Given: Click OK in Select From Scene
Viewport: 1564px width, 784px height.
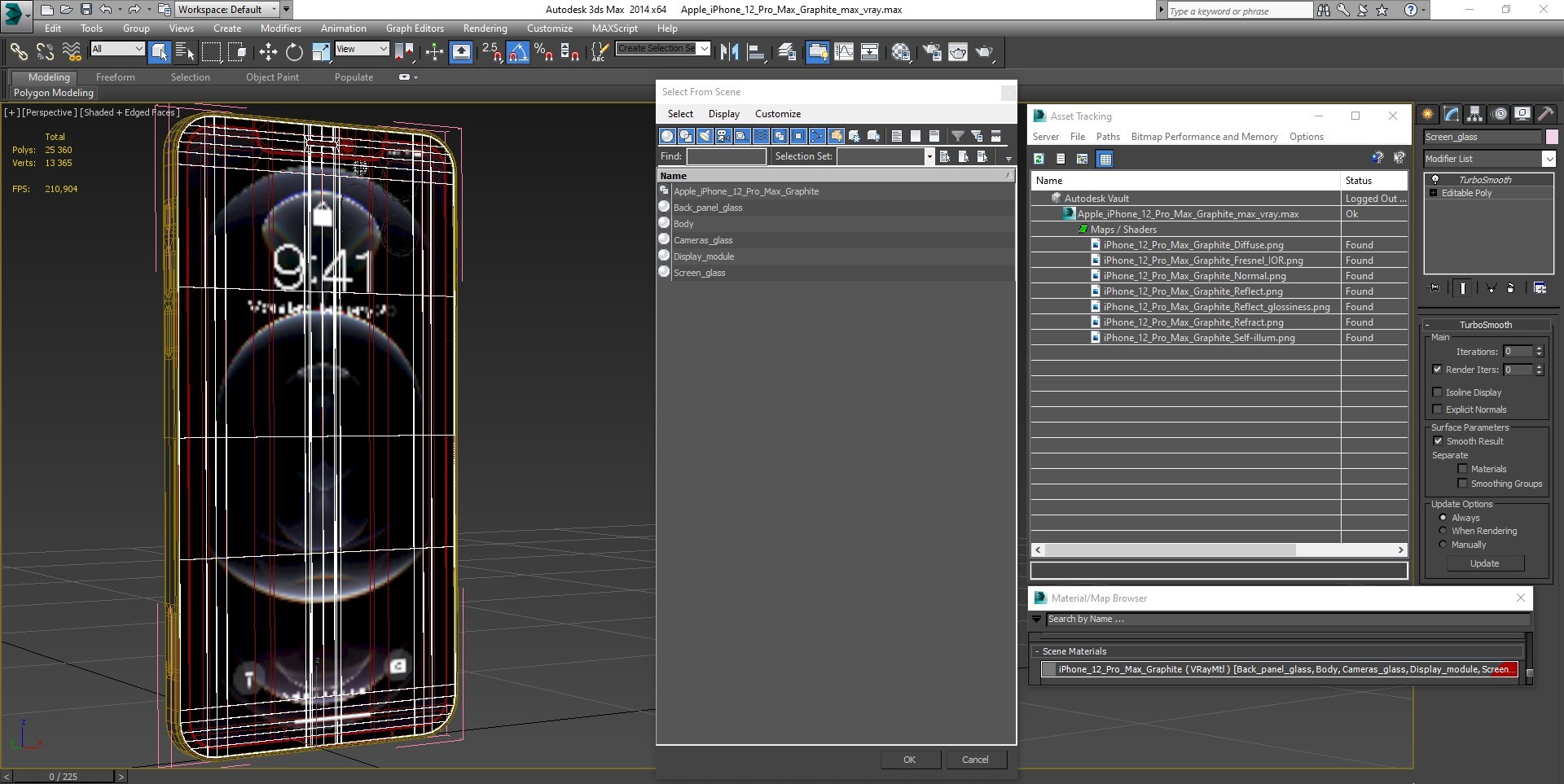Looking at the screenshot, I should pos(909,760).
